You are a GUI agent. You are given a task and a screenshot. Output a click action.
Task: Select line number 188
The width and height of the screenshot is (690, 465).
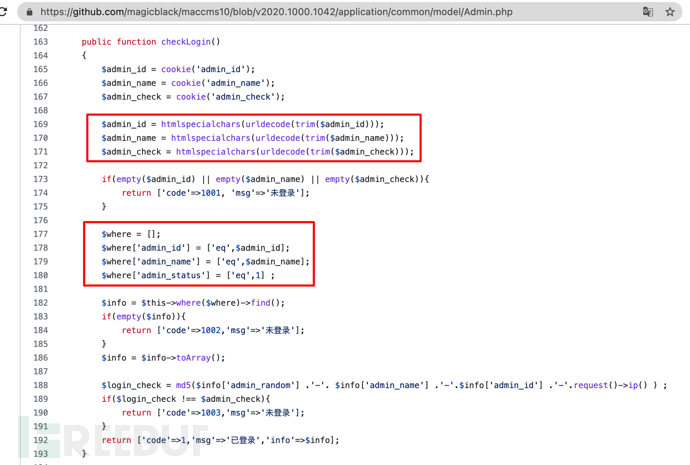tap(40, 385)
